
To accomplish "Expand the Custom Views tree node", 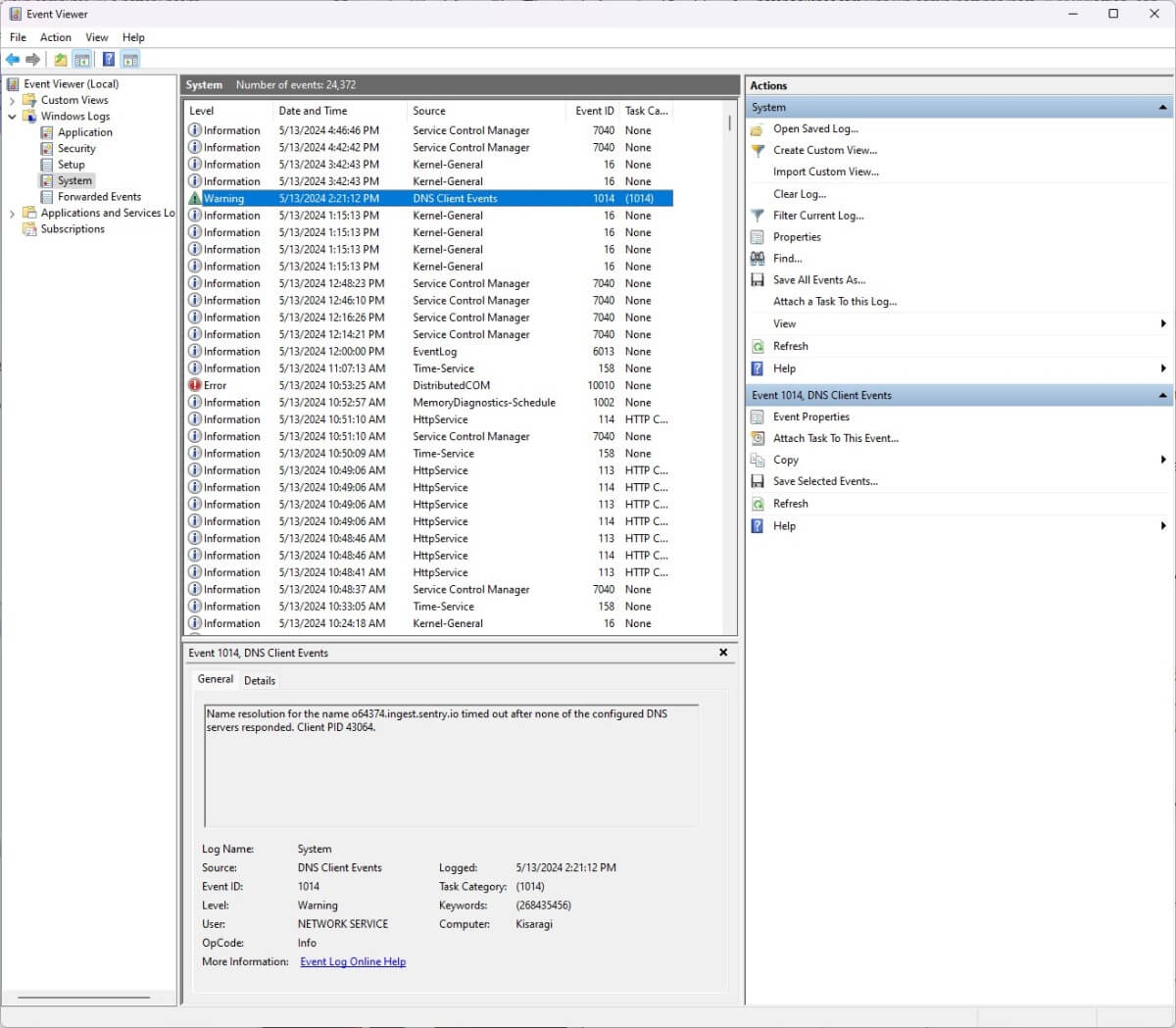I will (12, 100).
